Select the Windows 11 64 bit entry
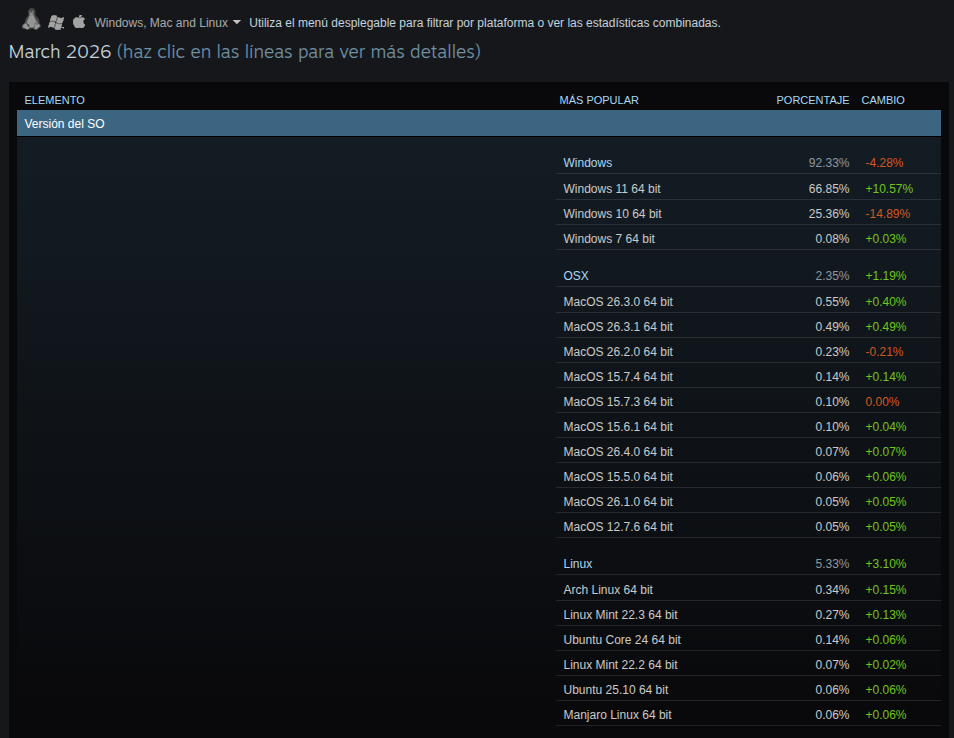This screenshot has width=954, height=738. [x=612, y=188]
